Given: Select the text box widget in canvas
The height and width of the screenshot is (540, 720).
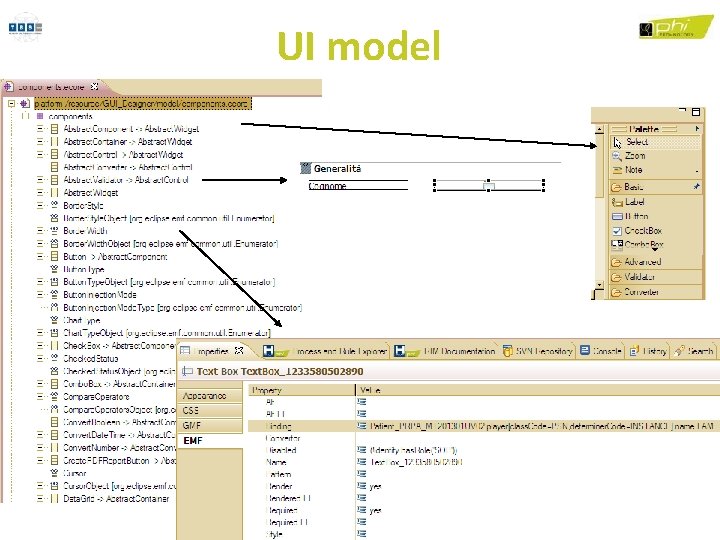Looking at the screenshot, I should click(x=489, y=186).
